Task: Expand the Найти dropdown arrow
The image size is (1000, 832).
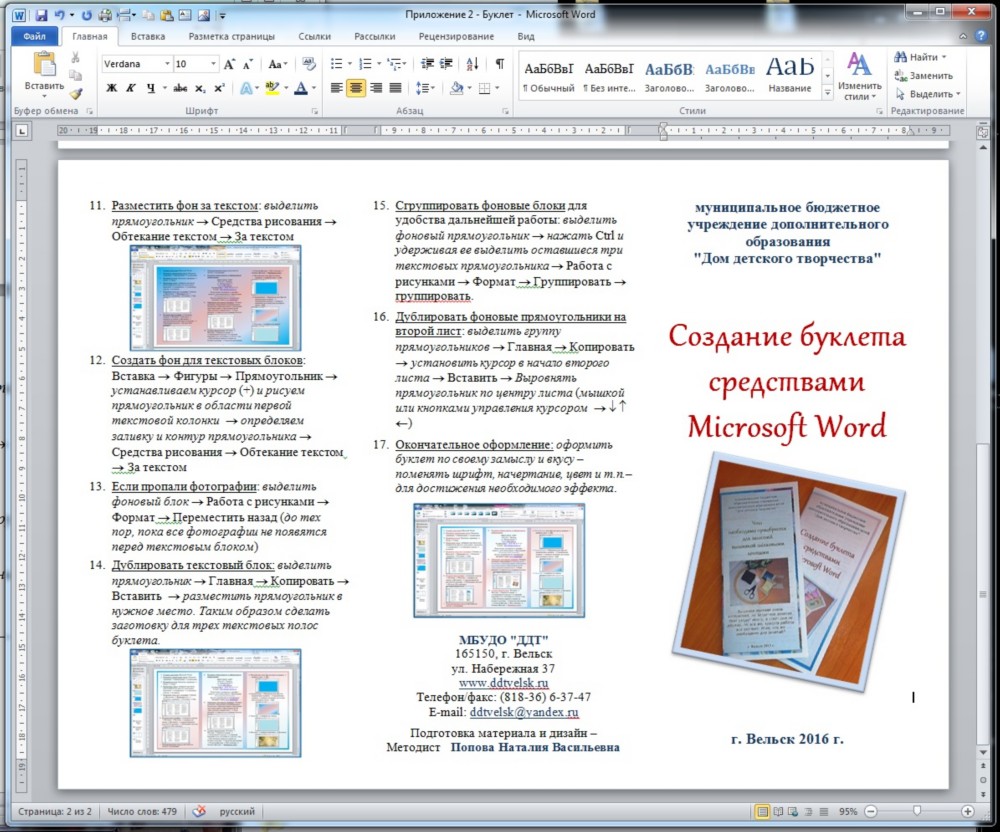Action: coord(943,57)
